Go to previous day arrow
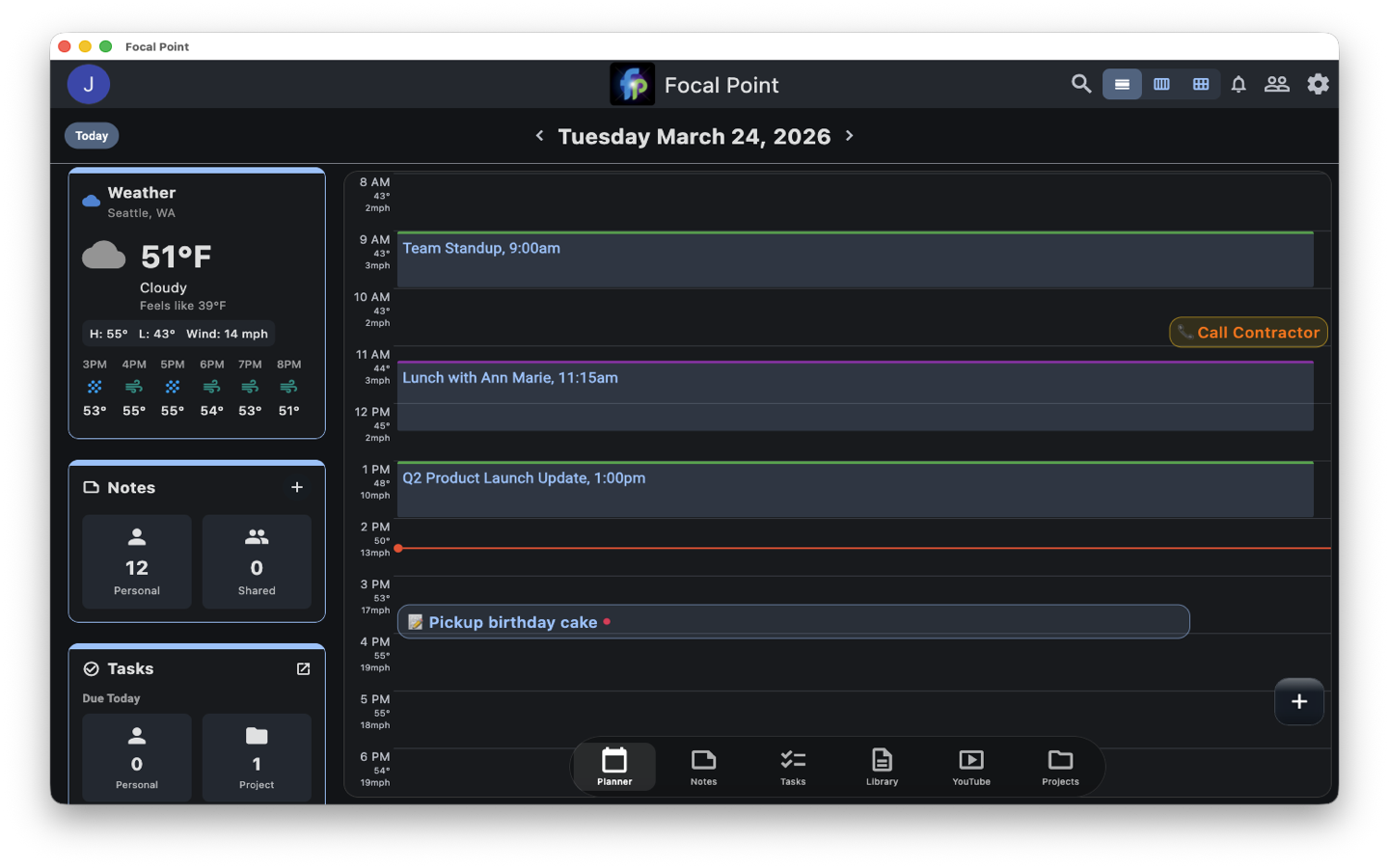 pyautogui.click(x=539, y=136)
